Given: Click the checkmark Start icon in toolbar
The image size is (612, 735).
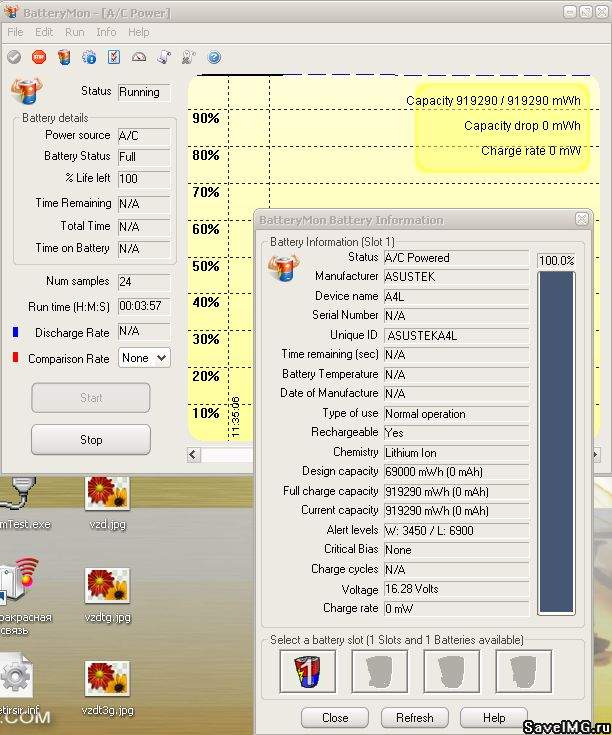Looking at the screenshot, I should click(14, 57).
